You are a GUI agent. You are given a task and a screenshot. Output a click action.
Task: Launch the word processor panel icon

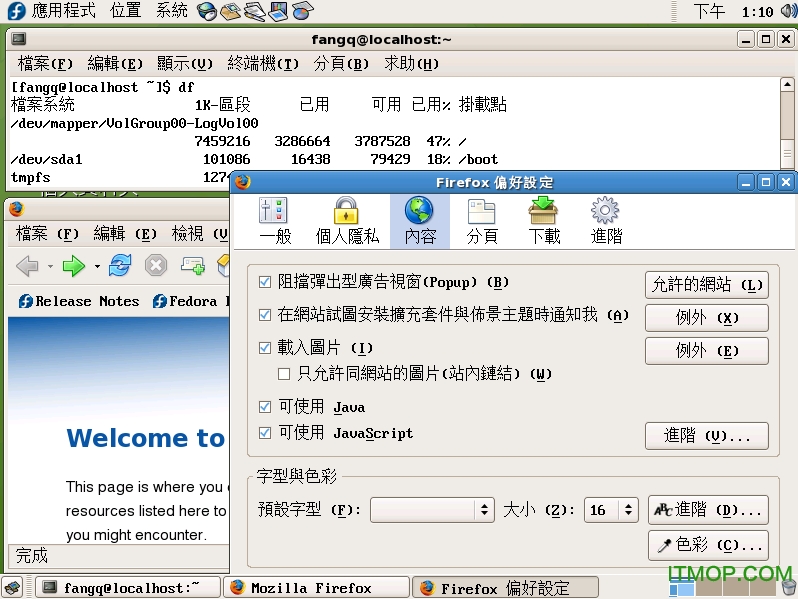pos(255,11)
